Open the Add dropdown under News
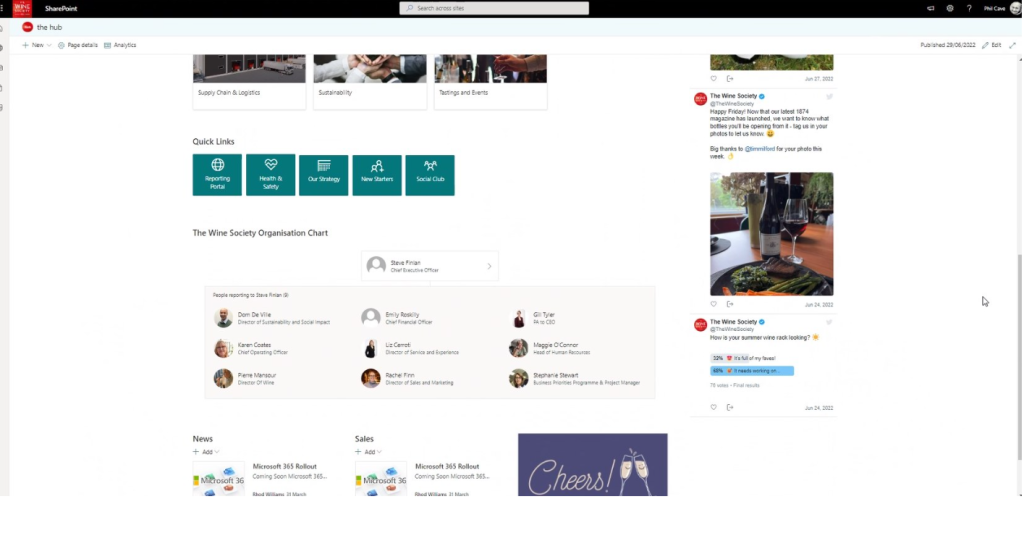 coord(206,451)
